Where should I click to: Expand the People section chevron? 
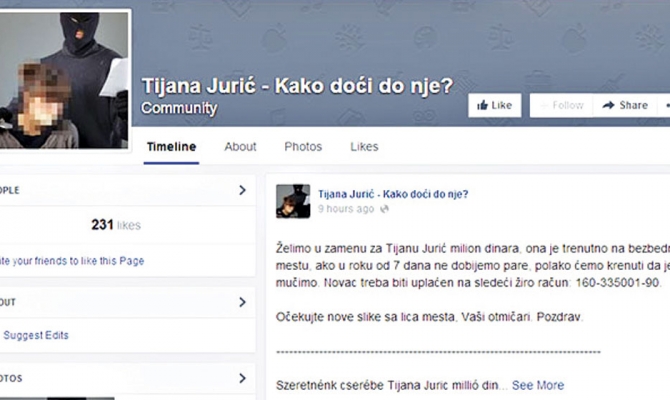(242, 189)
